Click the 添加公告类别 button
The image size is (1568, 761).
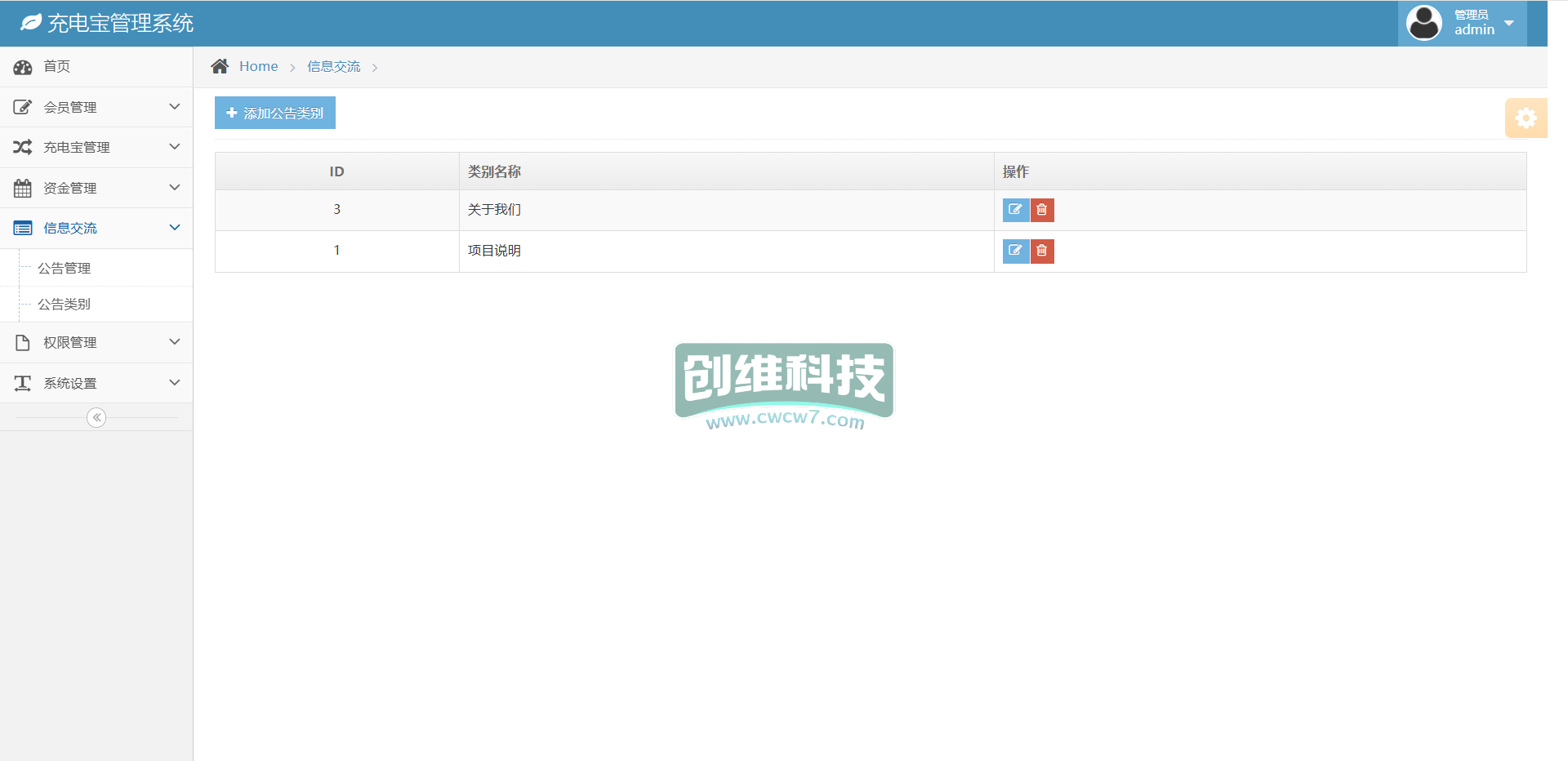[275, 113]
